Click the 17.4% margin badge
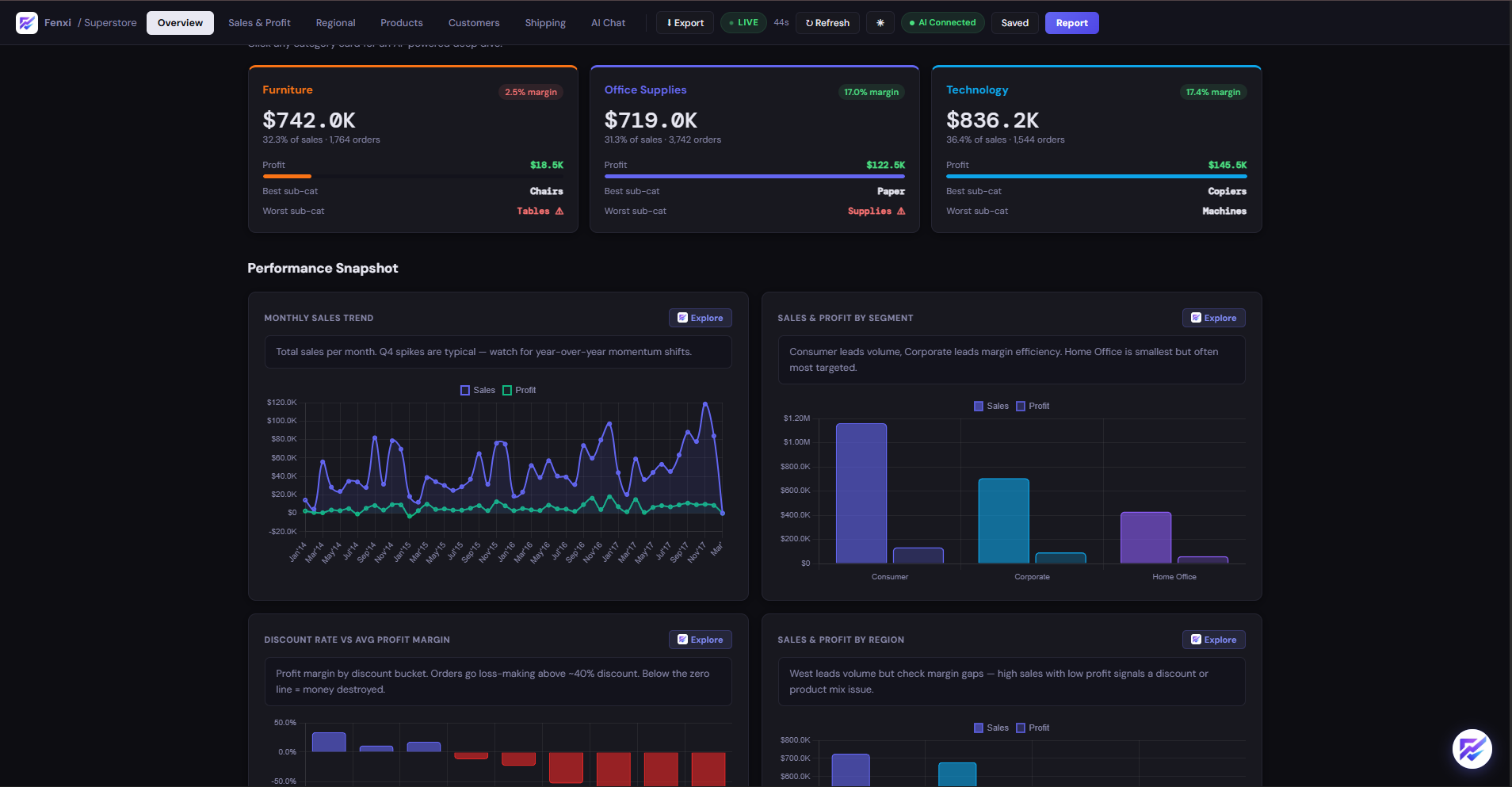 click(1213, 92)
